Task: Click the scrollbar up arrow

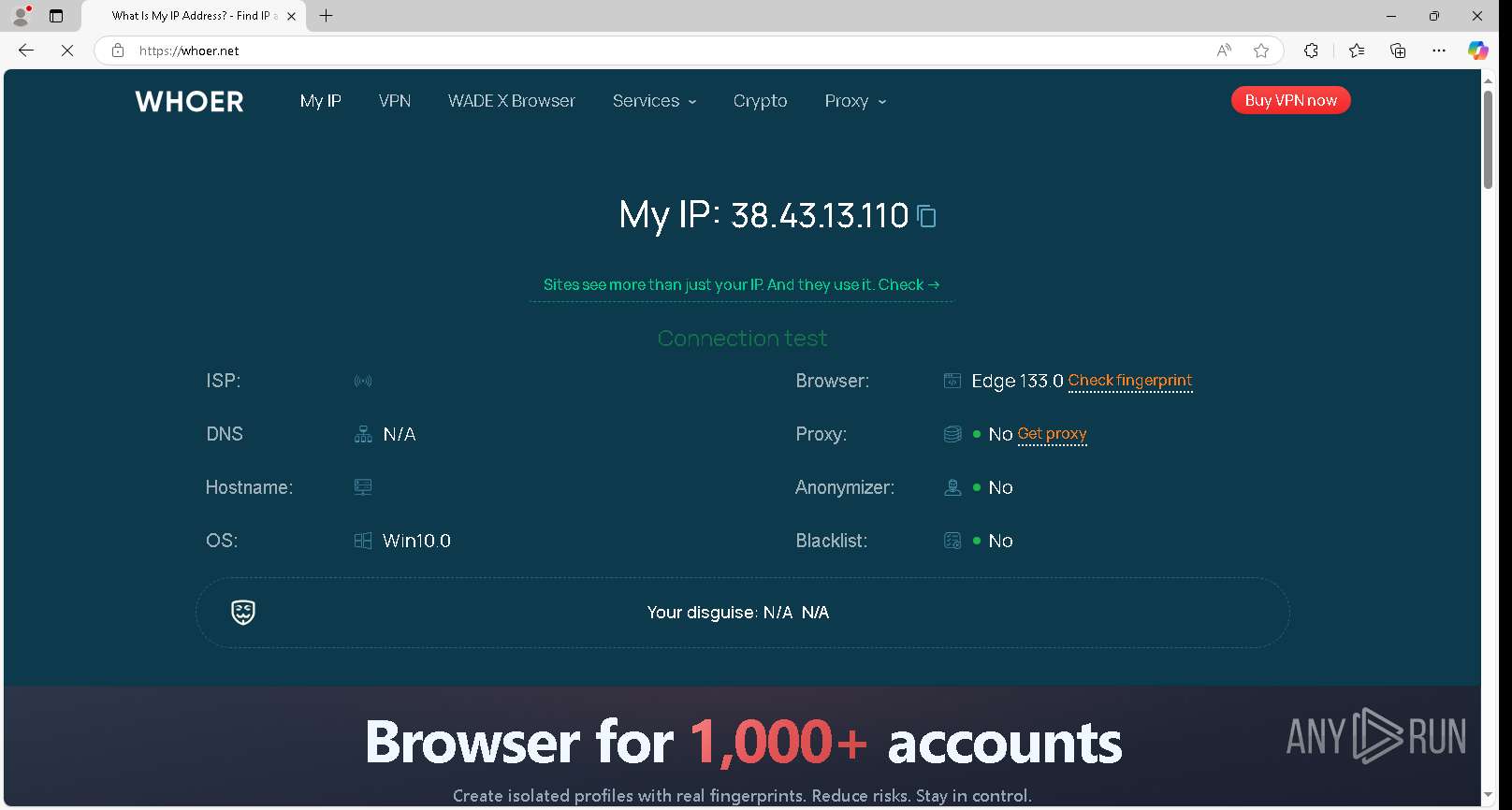Action: point(1488,80)
